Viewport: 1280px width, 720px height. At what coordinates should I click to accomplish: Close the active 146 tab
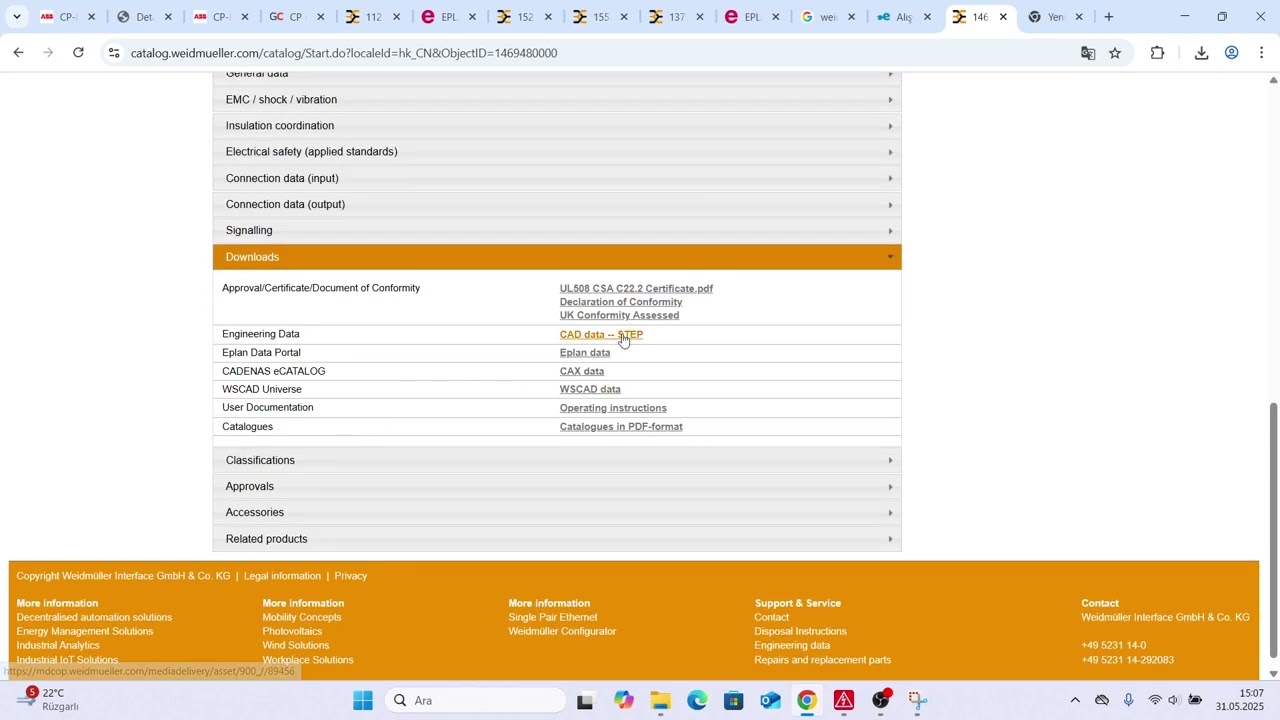click(x=1003, y=17)
